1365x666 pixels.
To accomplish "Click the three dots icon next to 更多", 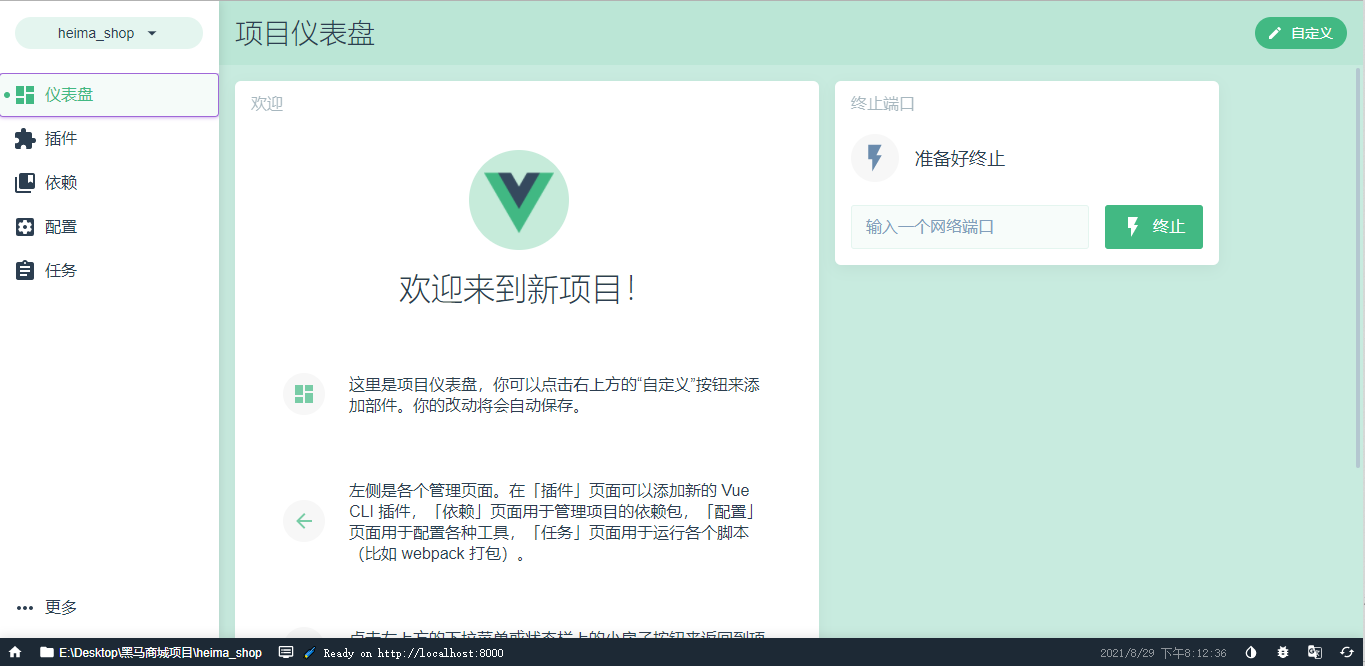I will [x=25, y=608].
